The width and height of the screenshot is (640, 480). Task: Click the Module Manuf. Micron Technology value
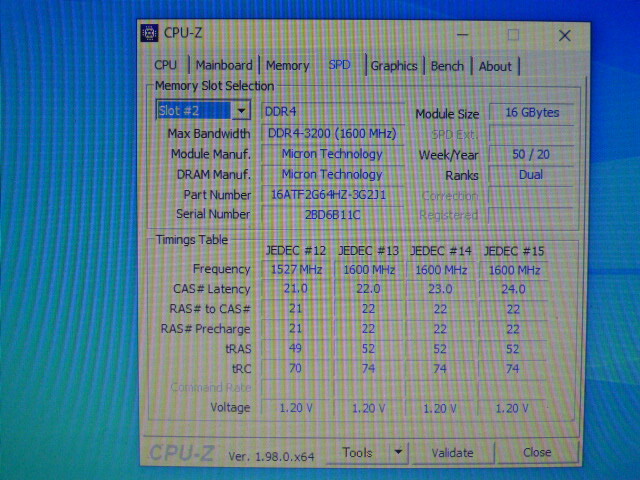(x=333, y=154)
